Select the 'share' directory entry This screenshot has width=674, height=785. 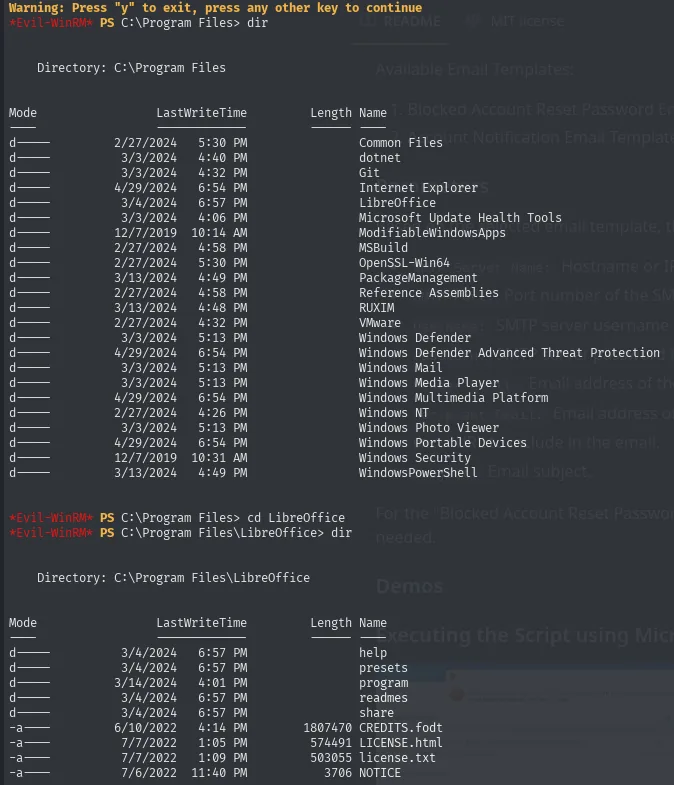pos(376,713)
